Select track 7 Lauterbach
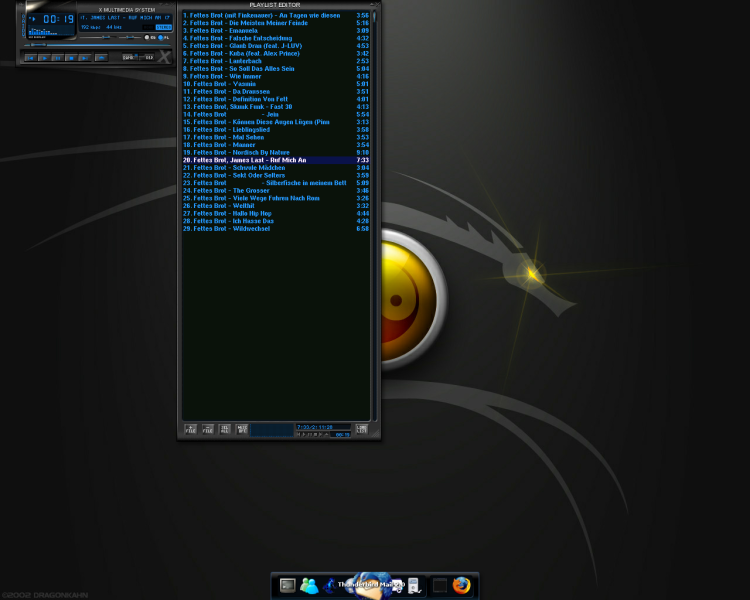 coord(276,61)
